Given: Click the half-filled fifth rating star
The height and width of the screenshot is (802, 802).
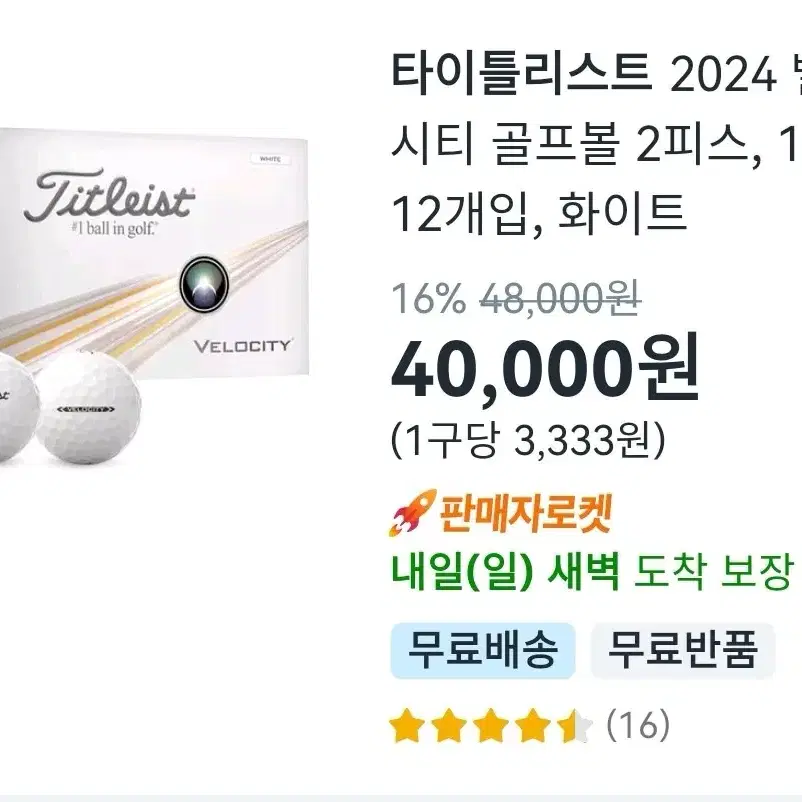Looking at the screenshot, I should [x=576, y=725].
